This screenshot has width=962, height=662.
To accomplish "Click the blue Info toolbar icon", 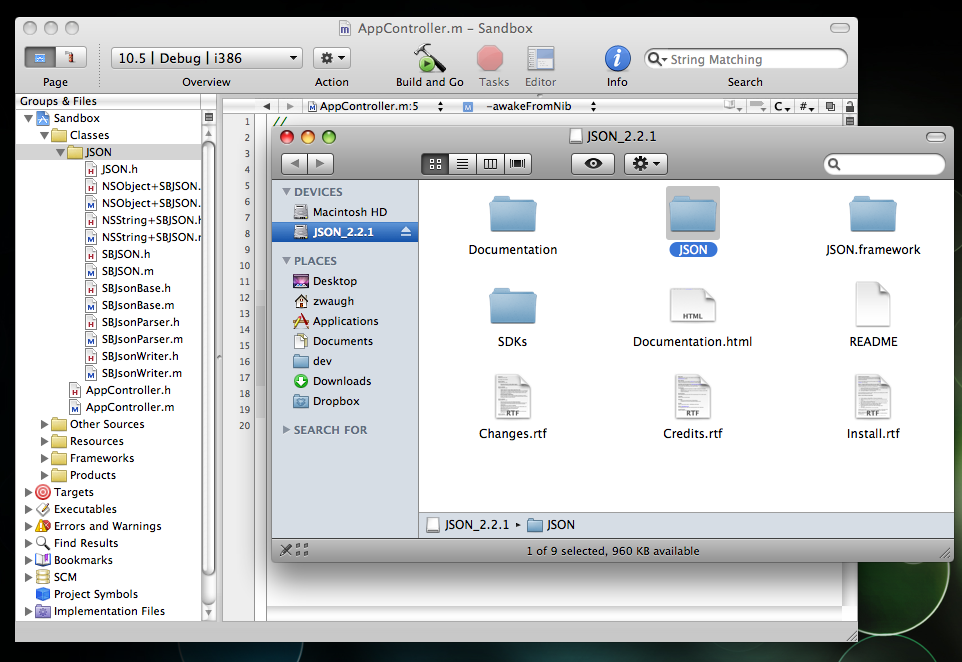I will (x=617, y=59).
